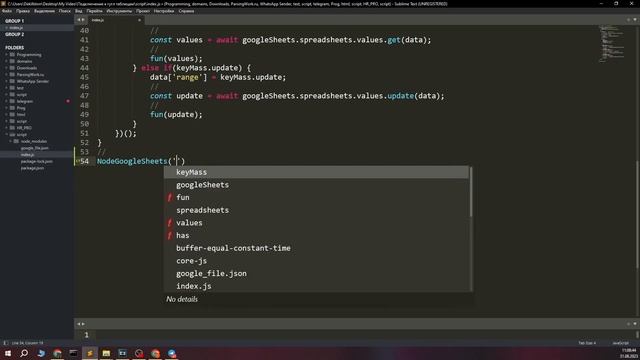Viewport: 640px width, 360px height.
Task: Expand the WhatsApp Sender folder
Action: pos(7,81)
